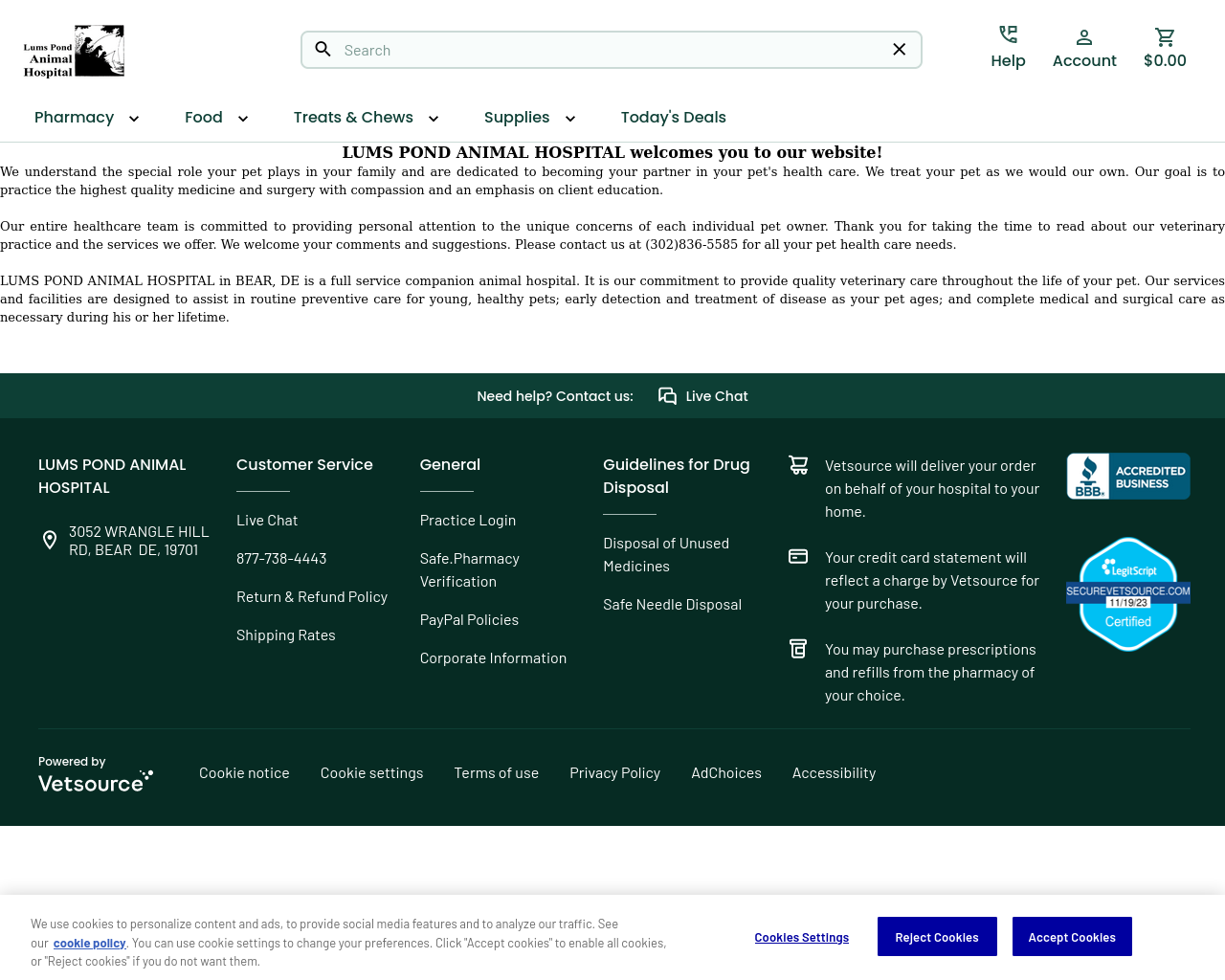
Task: Open the shopping cart icon
Action: tap(1165, 37)
